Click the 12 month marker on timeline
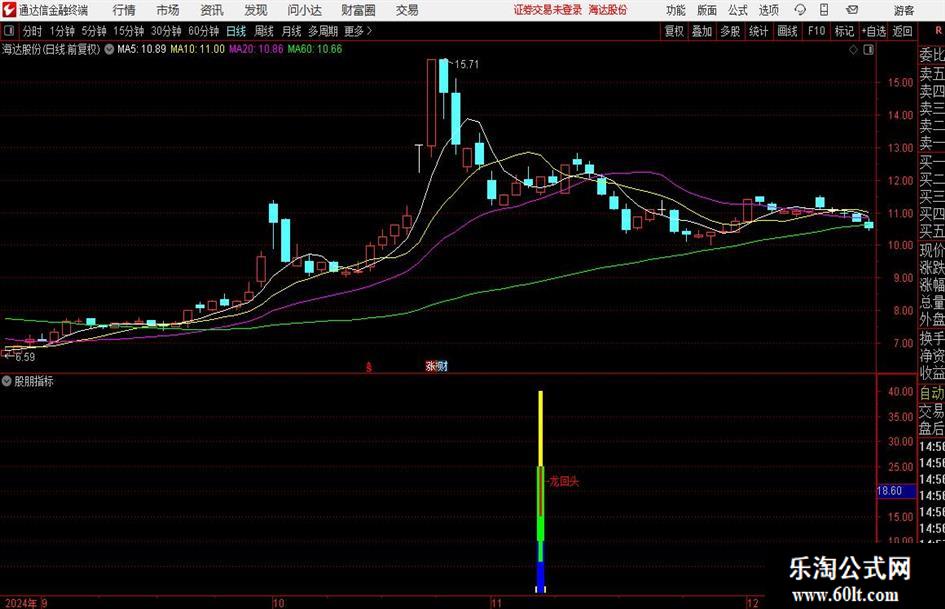Viewport: 945px width, 609px height. (x=752, y=602)
